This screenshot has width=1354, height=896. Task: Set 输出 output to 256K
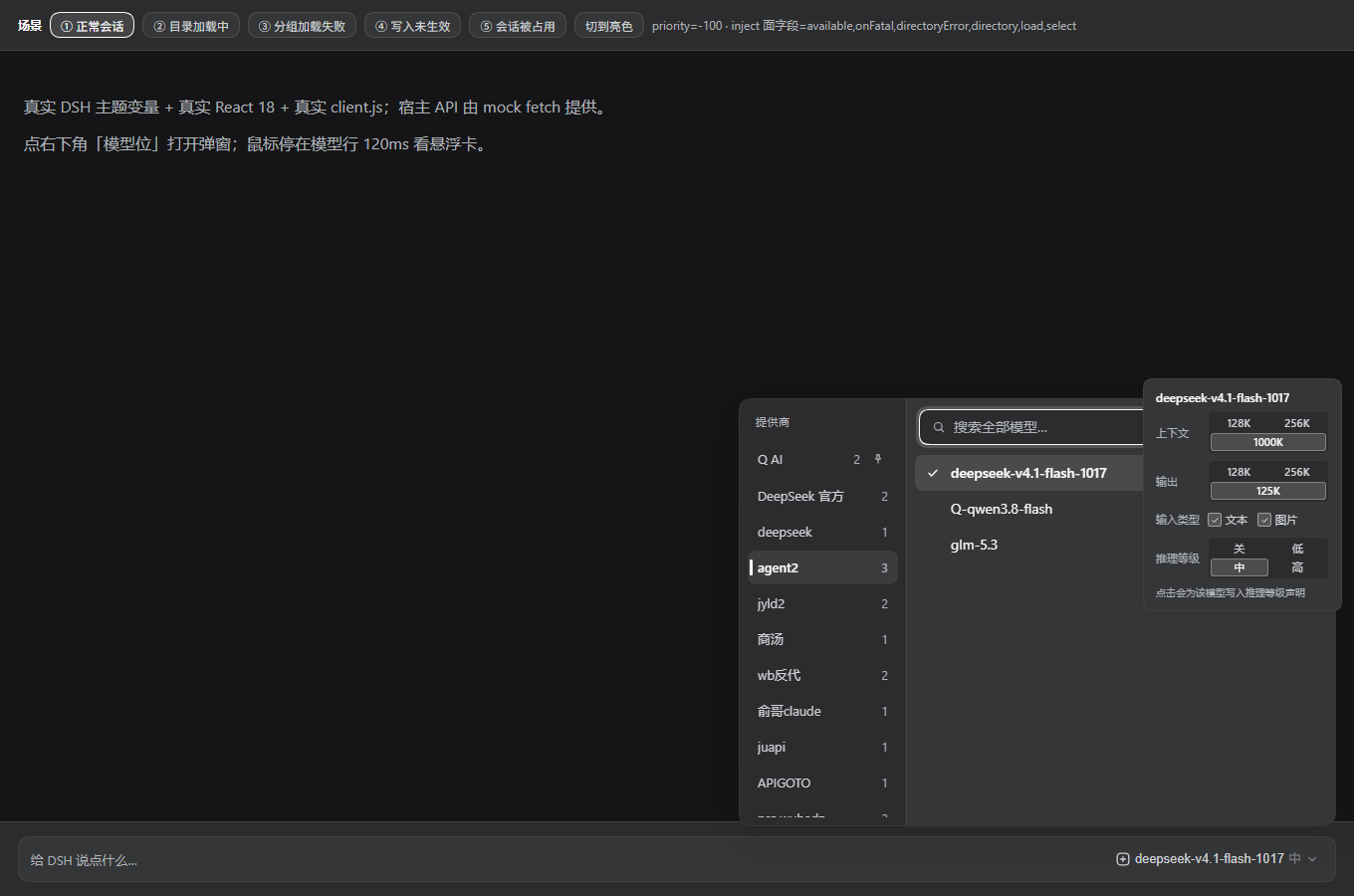coord(1297,472)
